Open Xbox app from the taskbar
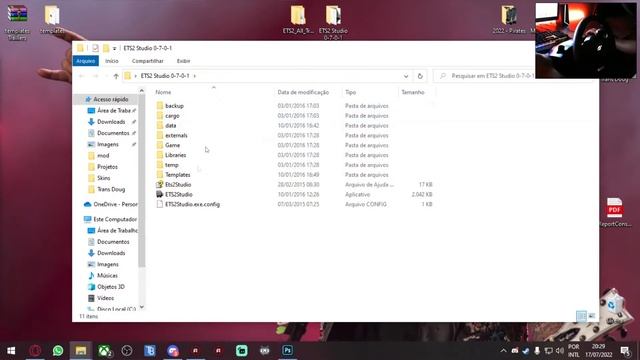Screen dimensions: 640x360 pyautogui.click(x=104, y=350)
